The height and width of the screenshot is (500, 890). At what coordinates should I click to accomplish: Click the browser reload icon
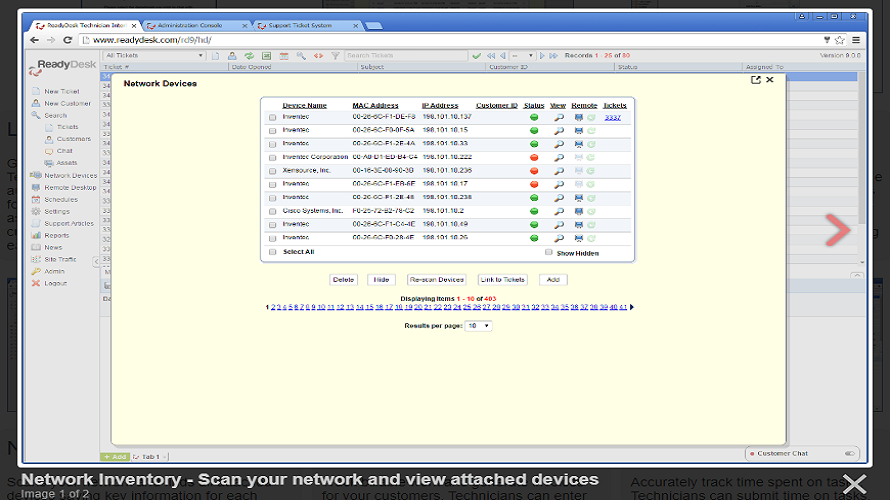68,40
